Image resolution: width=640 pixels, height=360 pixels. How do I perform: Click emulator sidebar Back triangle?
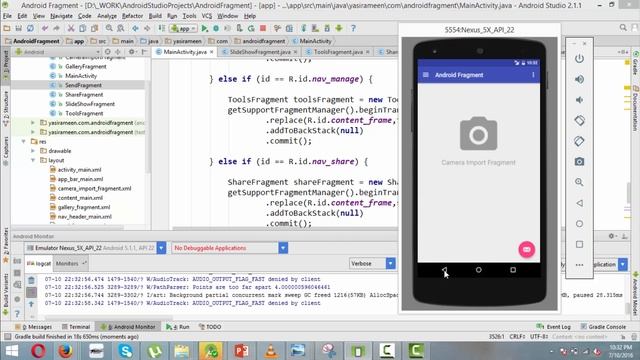point(579,203)
